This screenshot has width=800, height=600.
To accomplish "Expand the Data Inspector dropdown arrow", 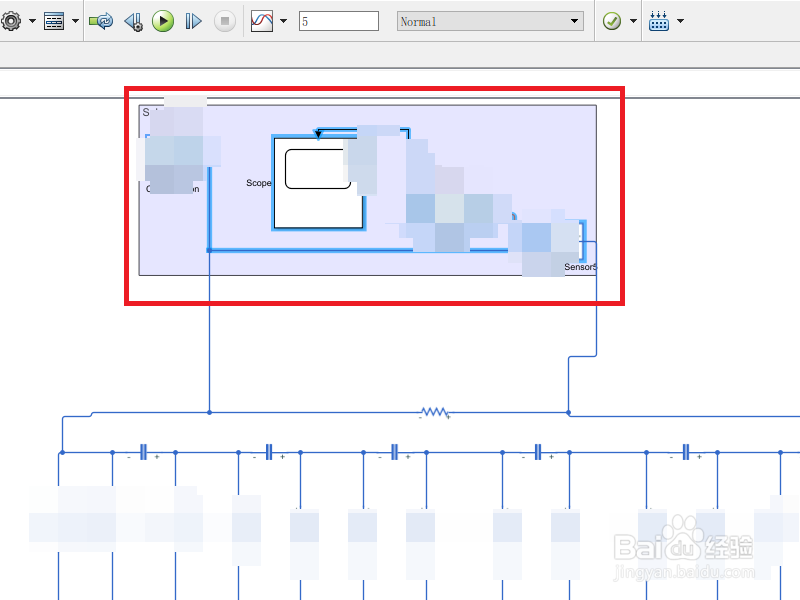I will click(x=283, y=21).
